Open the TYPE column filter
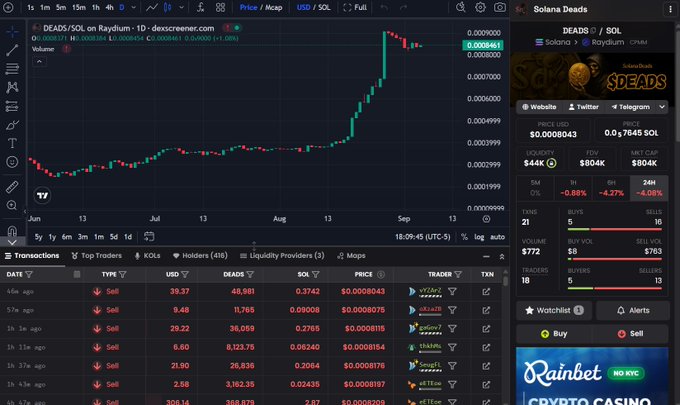This screenshot has height=405, width=680. (x=123, y=274)
